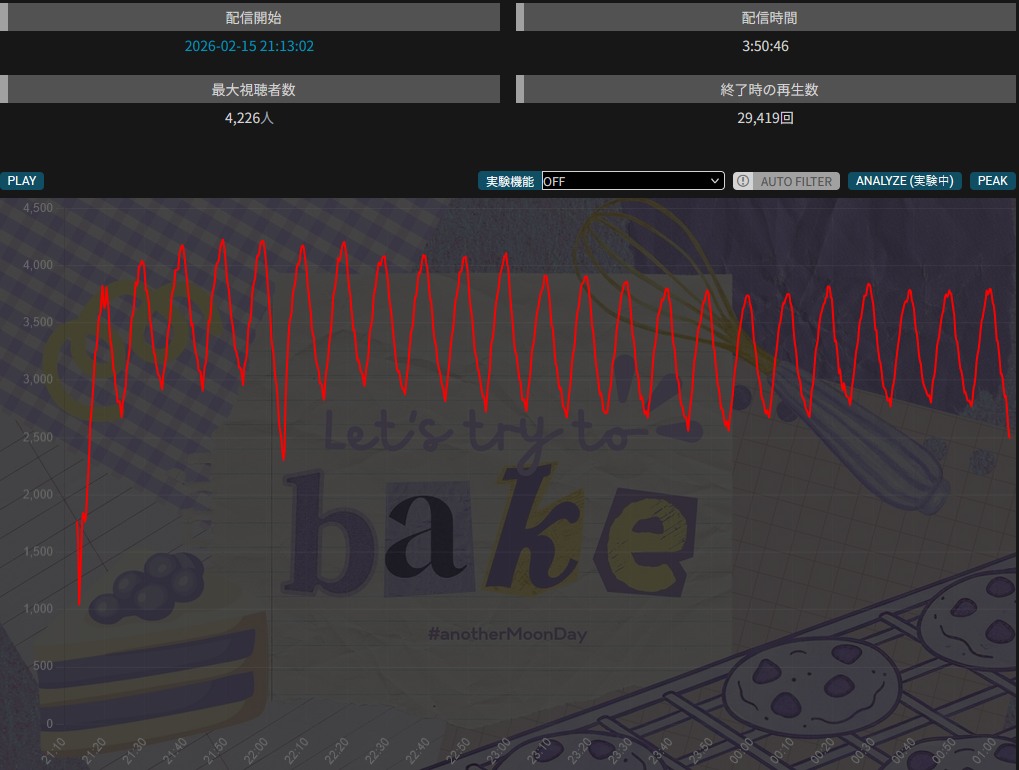Select the 配信時間 header bar
This screenshot has height=770, width=1019.
766,18
